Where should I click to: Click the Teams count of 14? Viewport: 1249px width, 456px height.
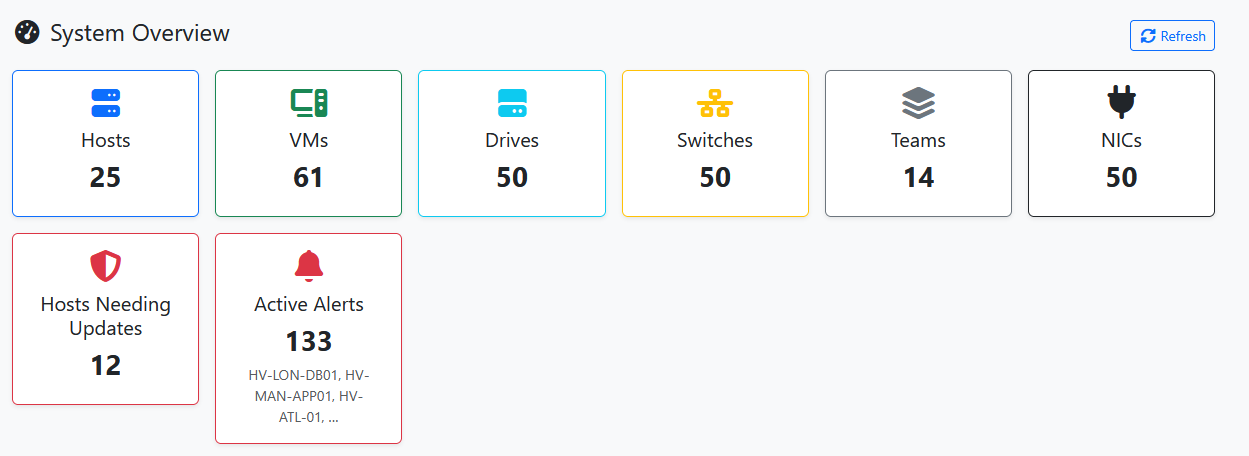click(x=918, y=177)
